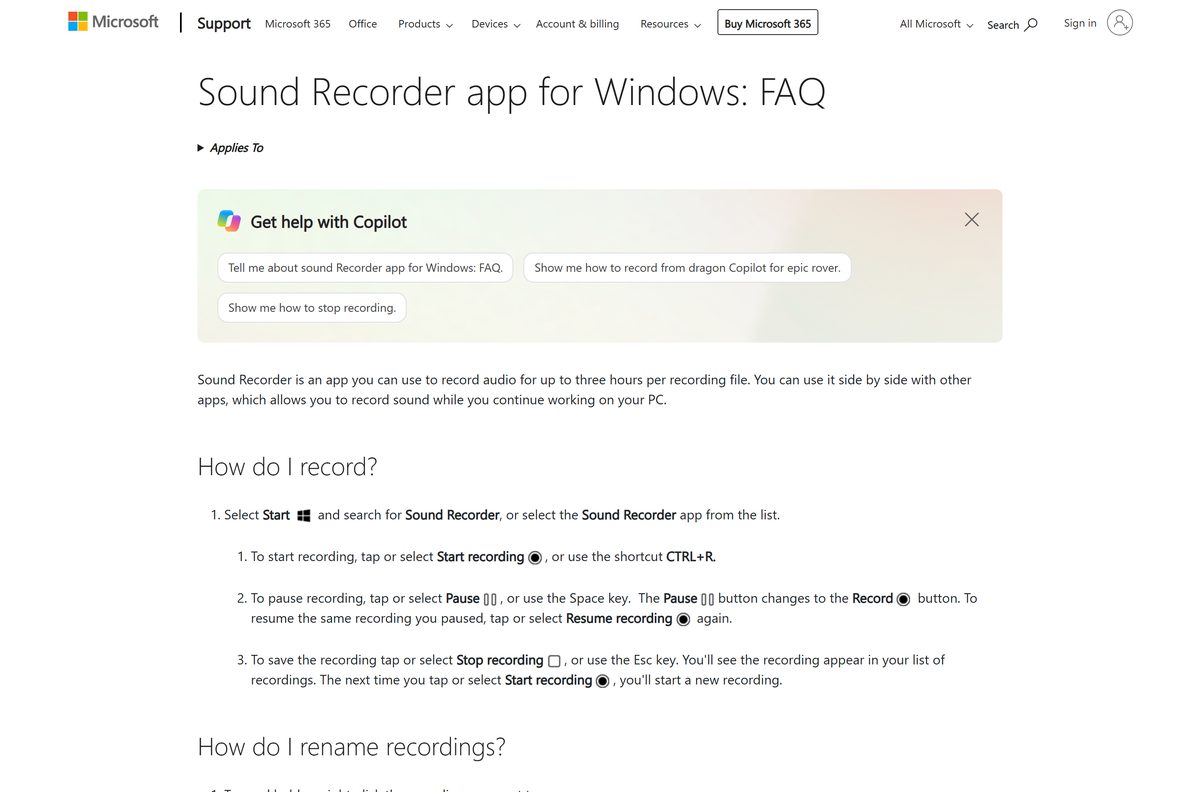The image size is (1200, 792).
Task: Click the Resume recording circle icon
Action: tap(683, 619)
